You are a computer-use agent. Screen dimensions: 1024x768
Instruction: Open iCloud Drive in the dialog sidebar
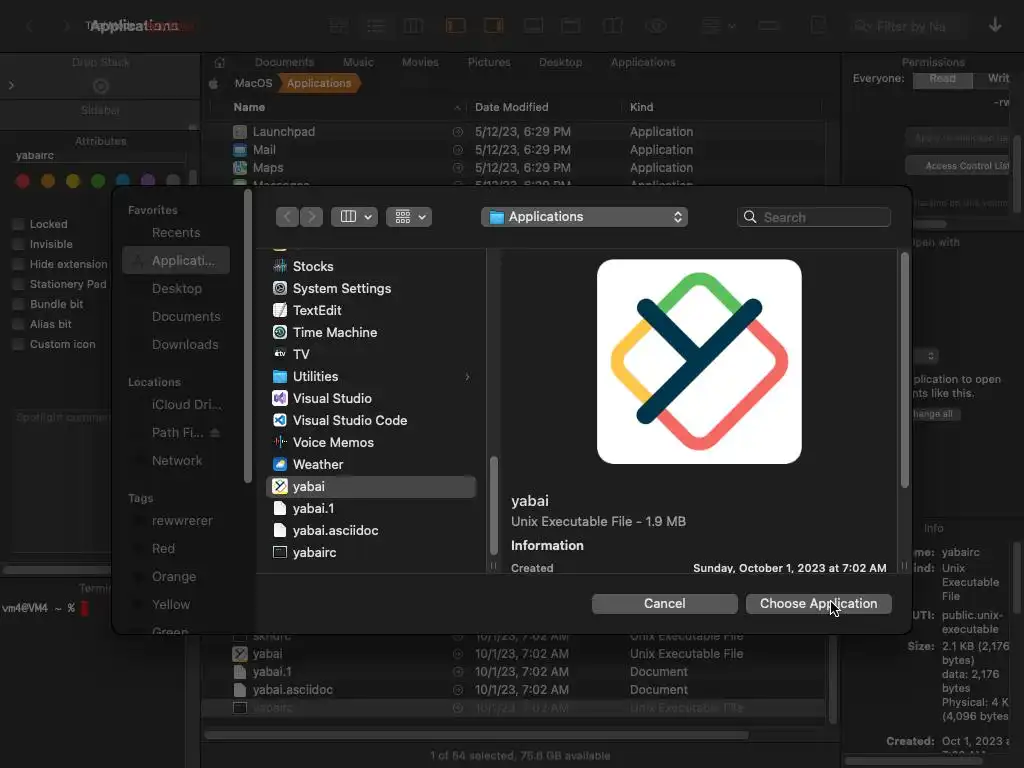coord(176,404)
